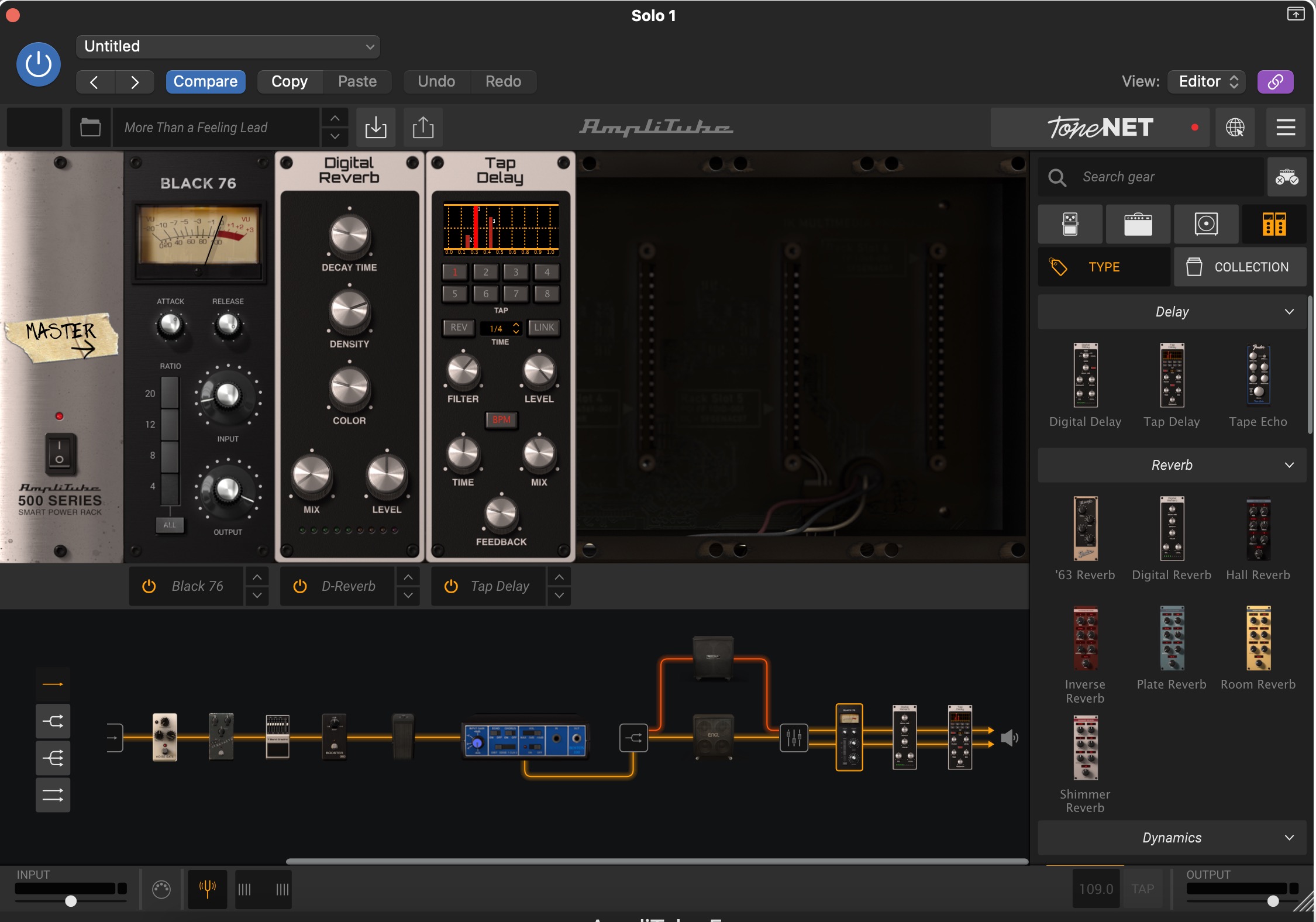Select the rack gear category

coord(1274,224)
